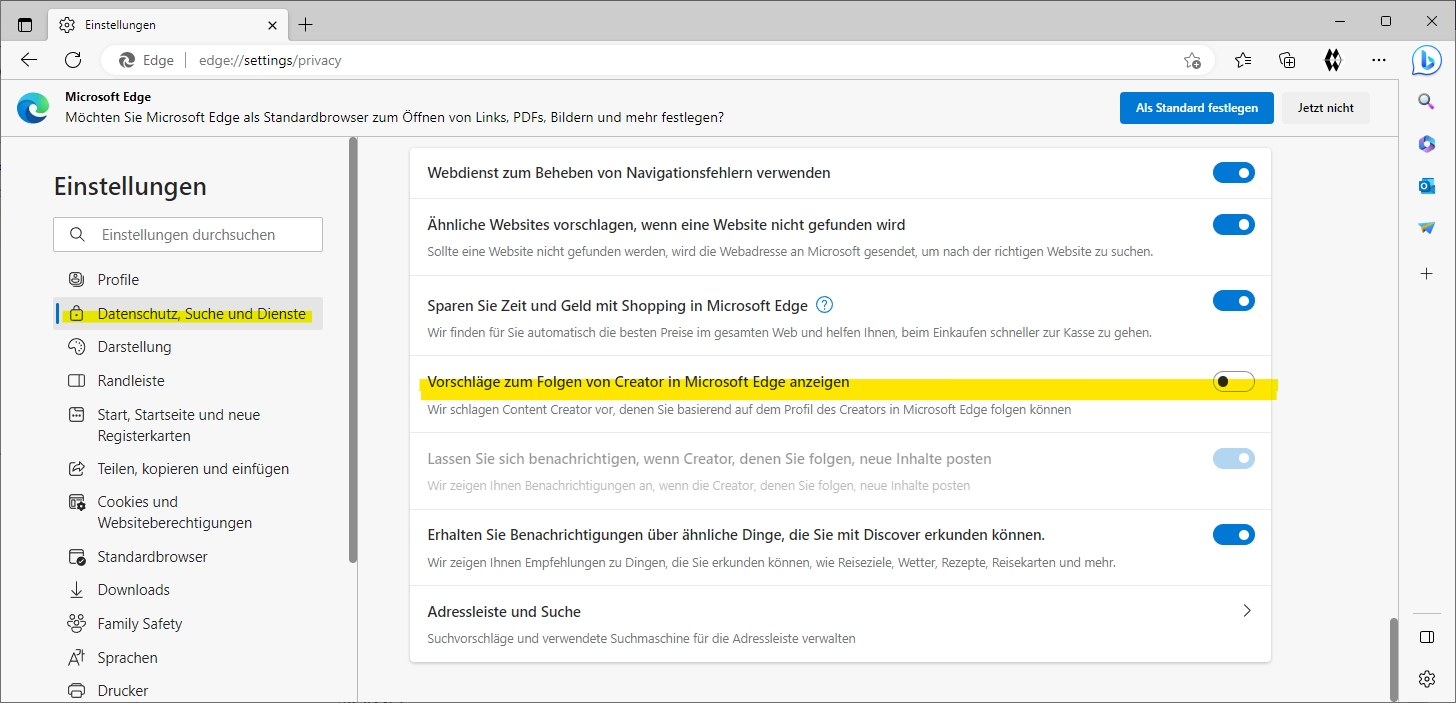Open the Favorites list icon
This screenshot has height=703, width=1456.
tap(1243, 60)
